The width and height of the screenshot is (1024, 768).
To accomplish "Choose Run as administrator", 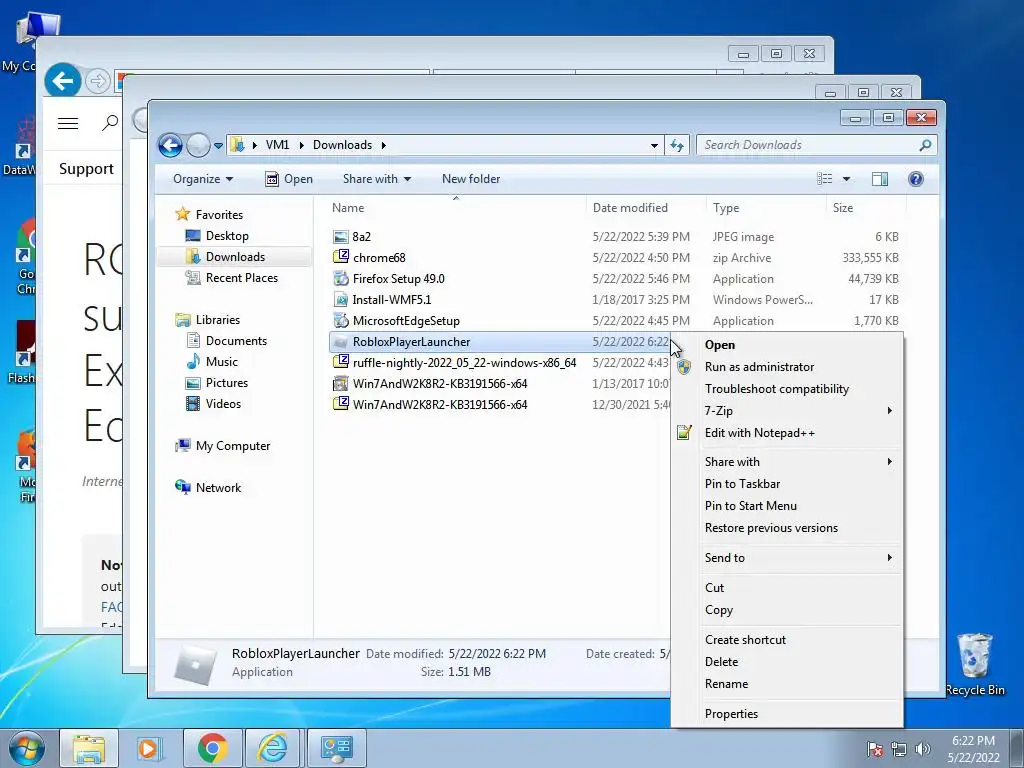I will tap(787, 367).
